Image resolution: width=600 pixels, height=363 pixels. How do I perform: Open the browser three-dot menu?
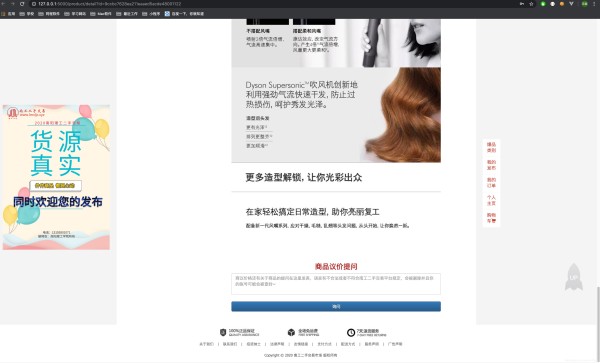click(x=595, y=4)
